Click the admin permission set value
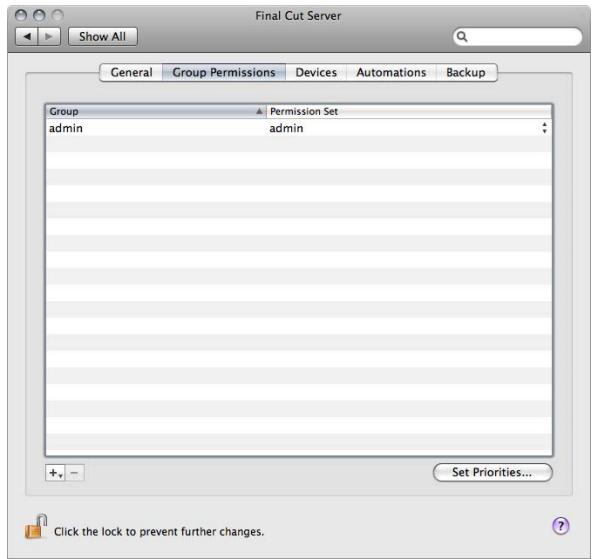This screenshot has height=559, width=593. click(286, 128)
